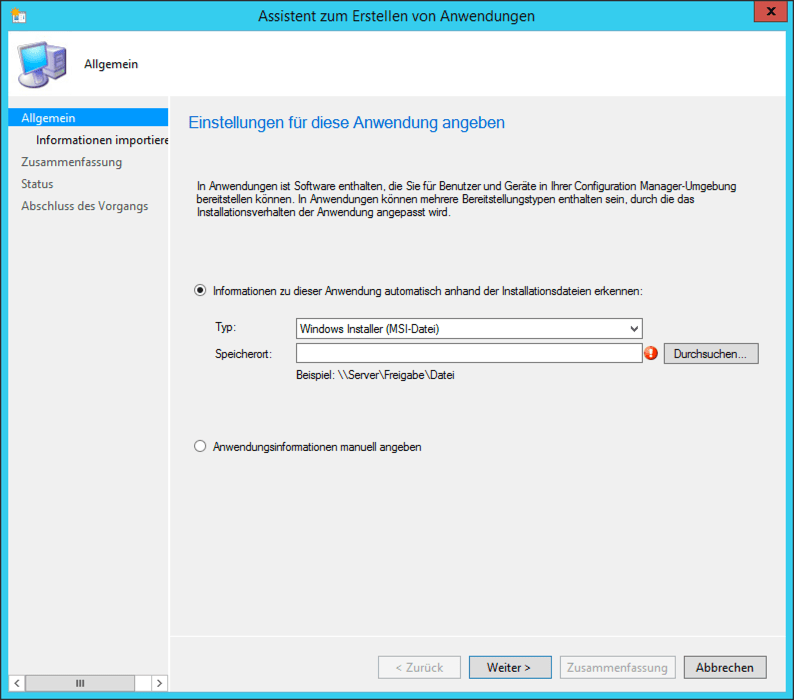Select the Anwendungsinformationen manuell angeben radio button
The image size is (794, 700).
coord(200,446)
